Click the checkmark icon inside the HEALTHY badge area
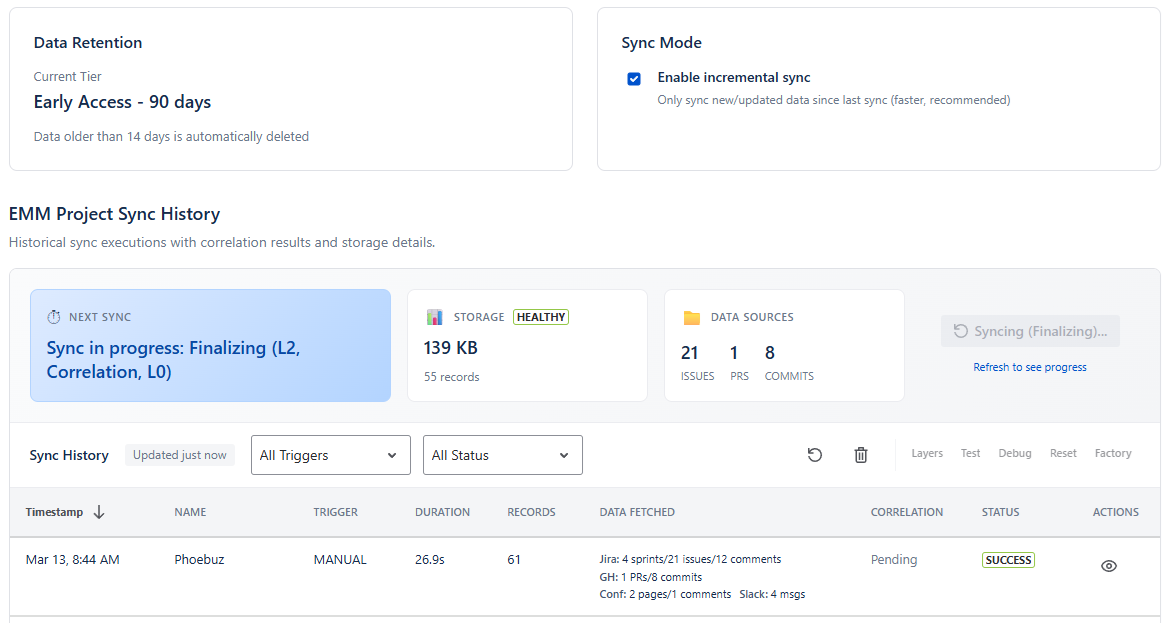The width and height of the screenshot is (1169, 623). 540,316
